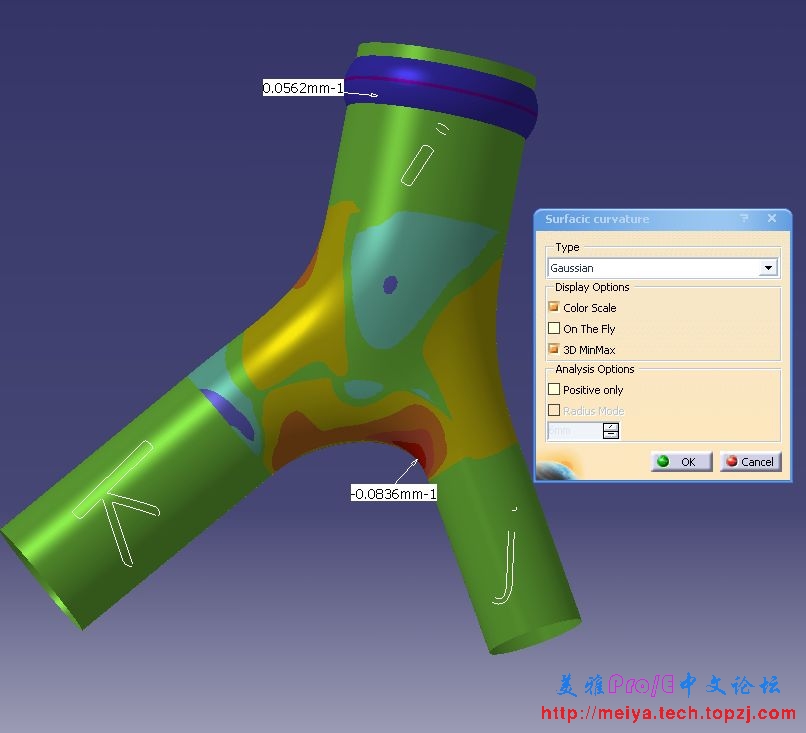Viewport: 806px width, 733px height.
Task: Enable the Positive only checkbox
Action: 554,390
